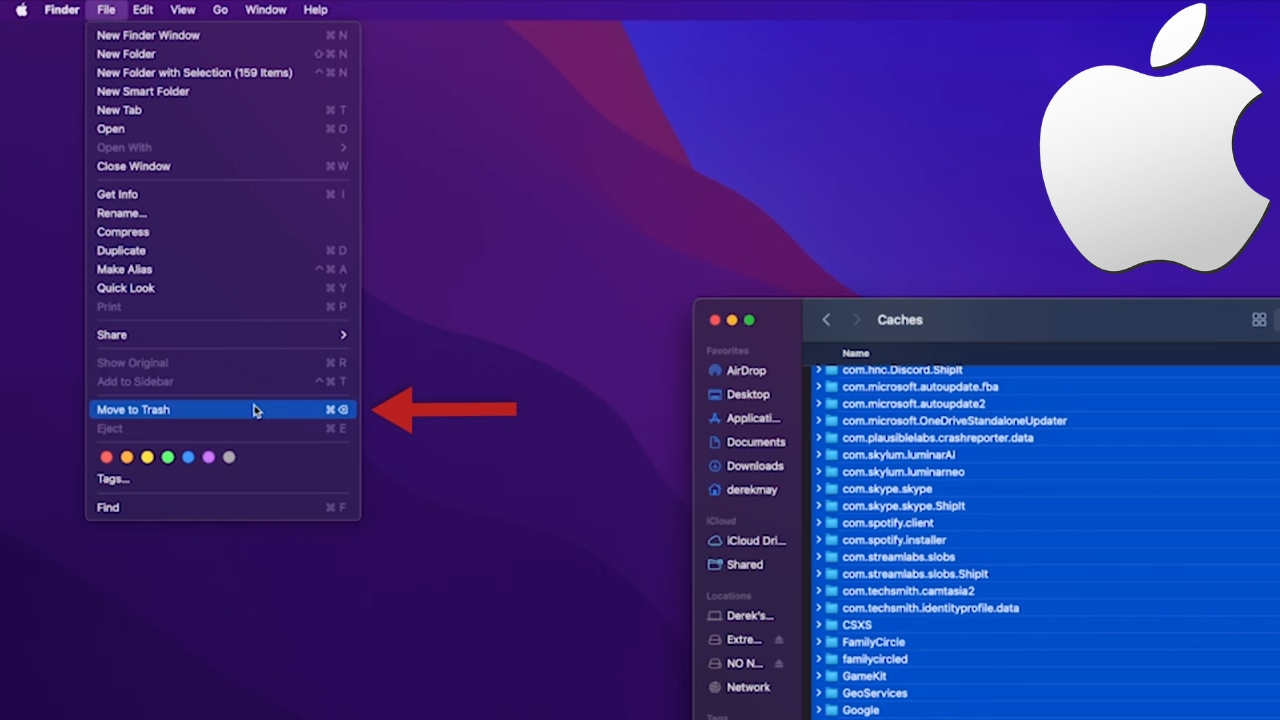Choose Quick Look from File menu
Screen dimensions: 1280x720
222,288
